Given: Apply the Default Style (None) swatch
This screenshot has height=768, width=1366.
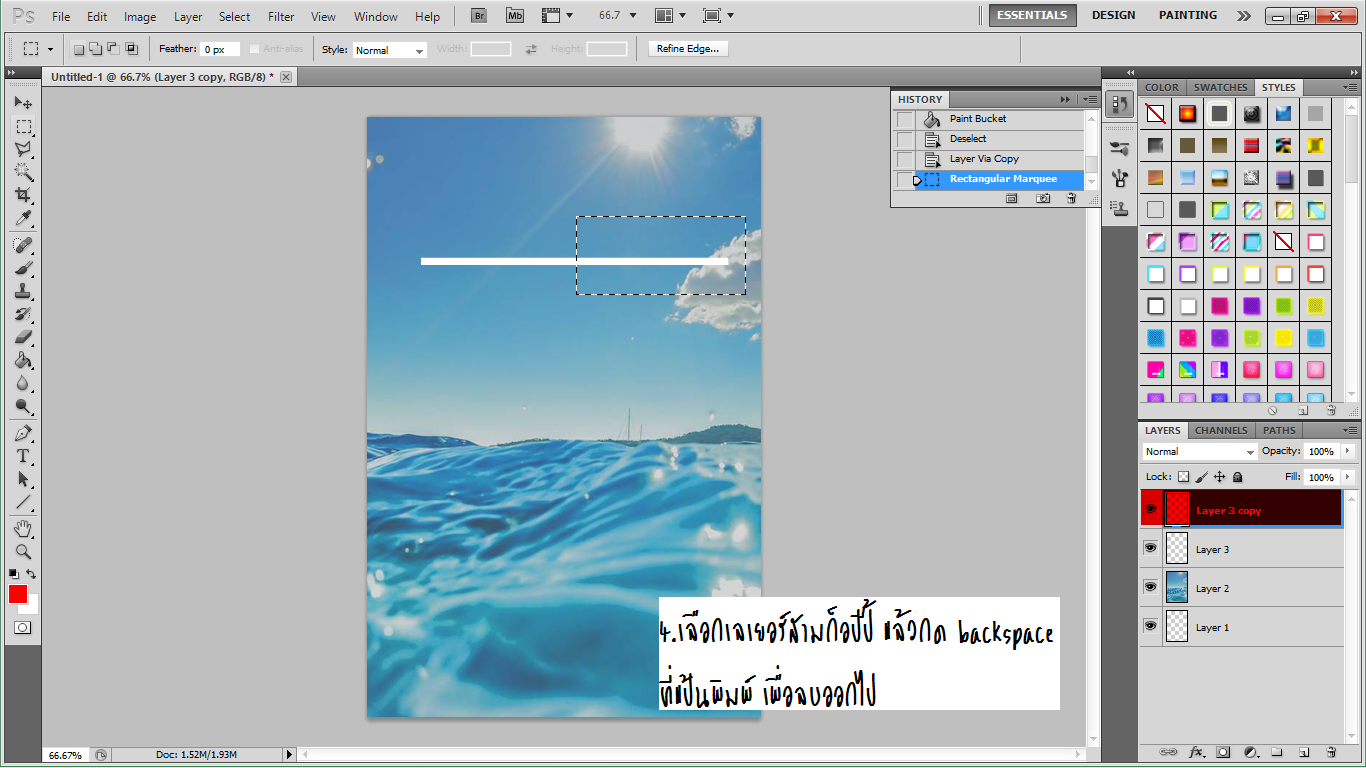Looking at the screenshot, I should tap(1155, 114).
